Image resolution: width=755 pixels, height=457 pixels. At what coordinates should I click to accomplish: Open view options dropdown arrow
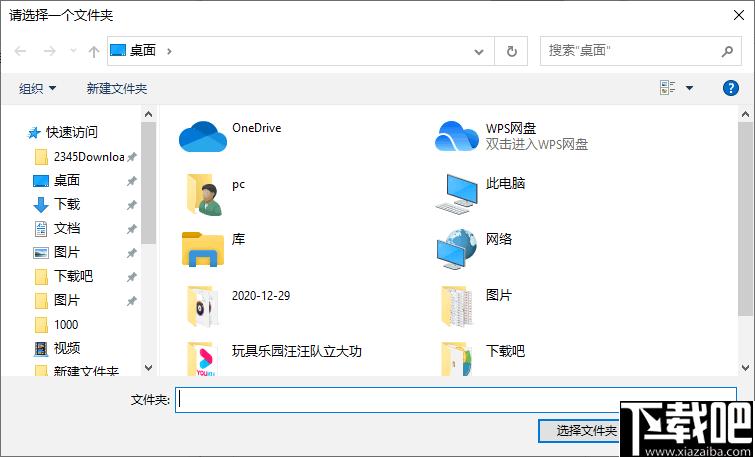click(x=690, y=88)
